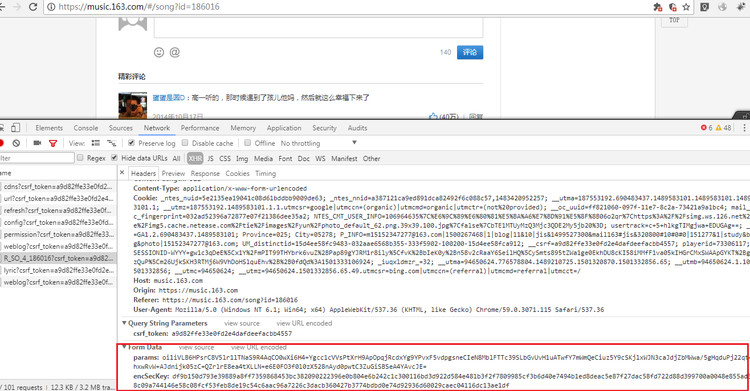Toggle the Disable cache checkbox
The height and width of the screenshot is (391, 750).
(x=185, y=143)
